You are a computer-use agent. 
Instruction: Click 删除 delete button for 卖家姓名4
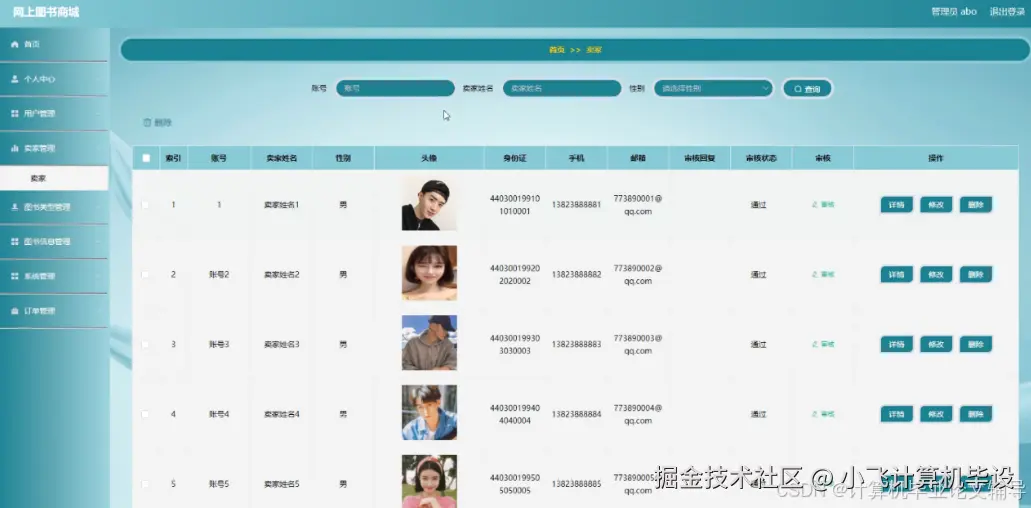point(976,414)
